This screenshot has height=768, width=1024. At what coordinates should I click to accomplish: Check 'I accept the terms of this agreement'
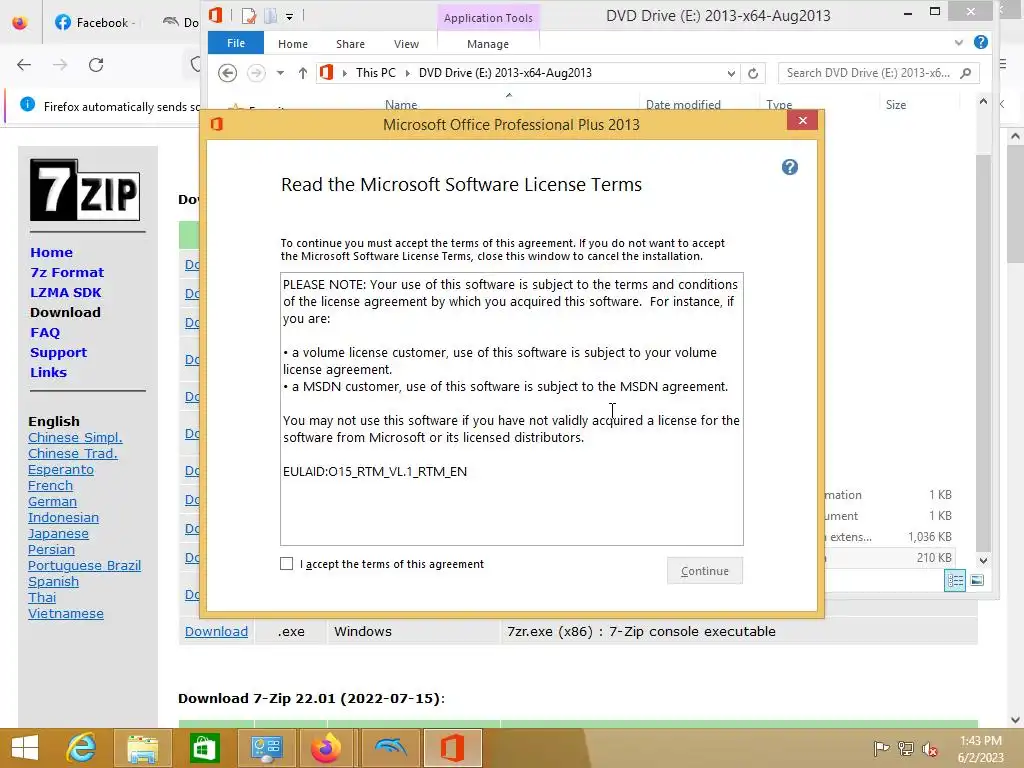[286, 564]
